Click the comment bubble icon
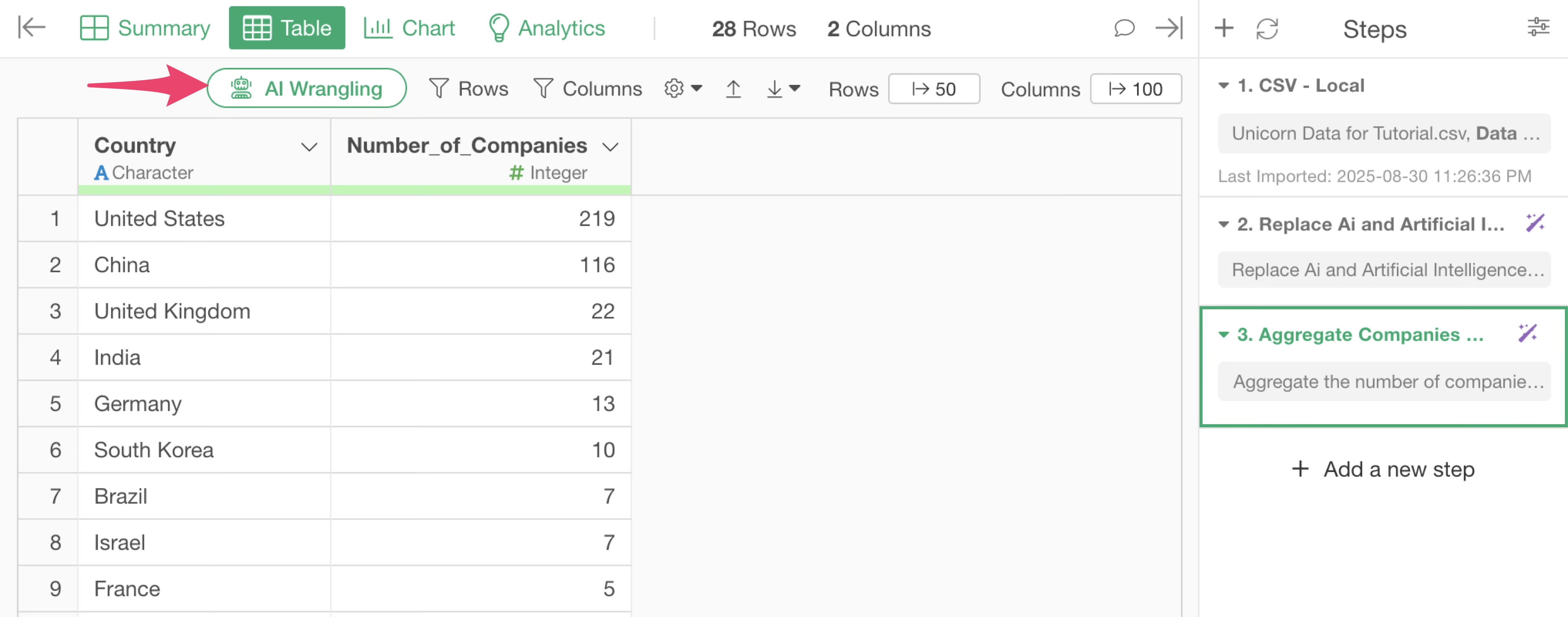 [x=1124, y=28]
